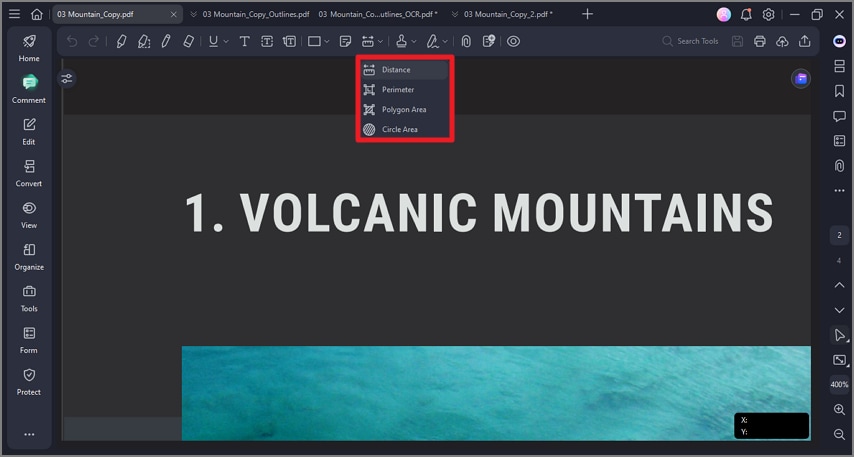Zoom out with magnifier minus
Viewport: 854px width, 457px height.
point(839,434)
